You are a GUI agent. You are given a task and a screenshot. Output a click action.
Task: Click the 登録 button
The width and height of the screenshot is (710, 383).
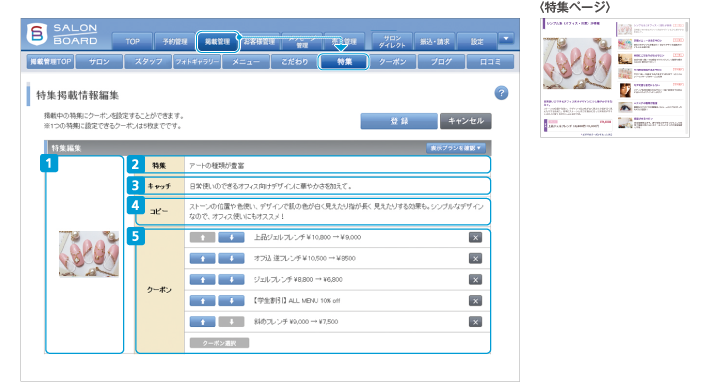pos(399,121)
